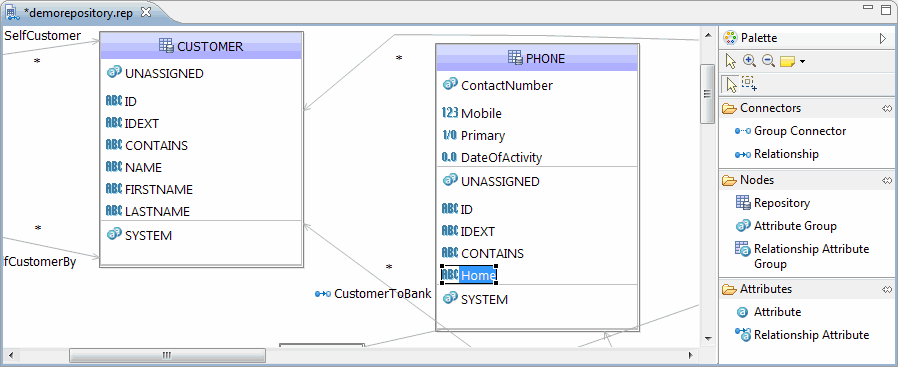Click the vertical scrollbar down arrow
The width and height of the screenshot is (898, 367).
coord(708,338)
